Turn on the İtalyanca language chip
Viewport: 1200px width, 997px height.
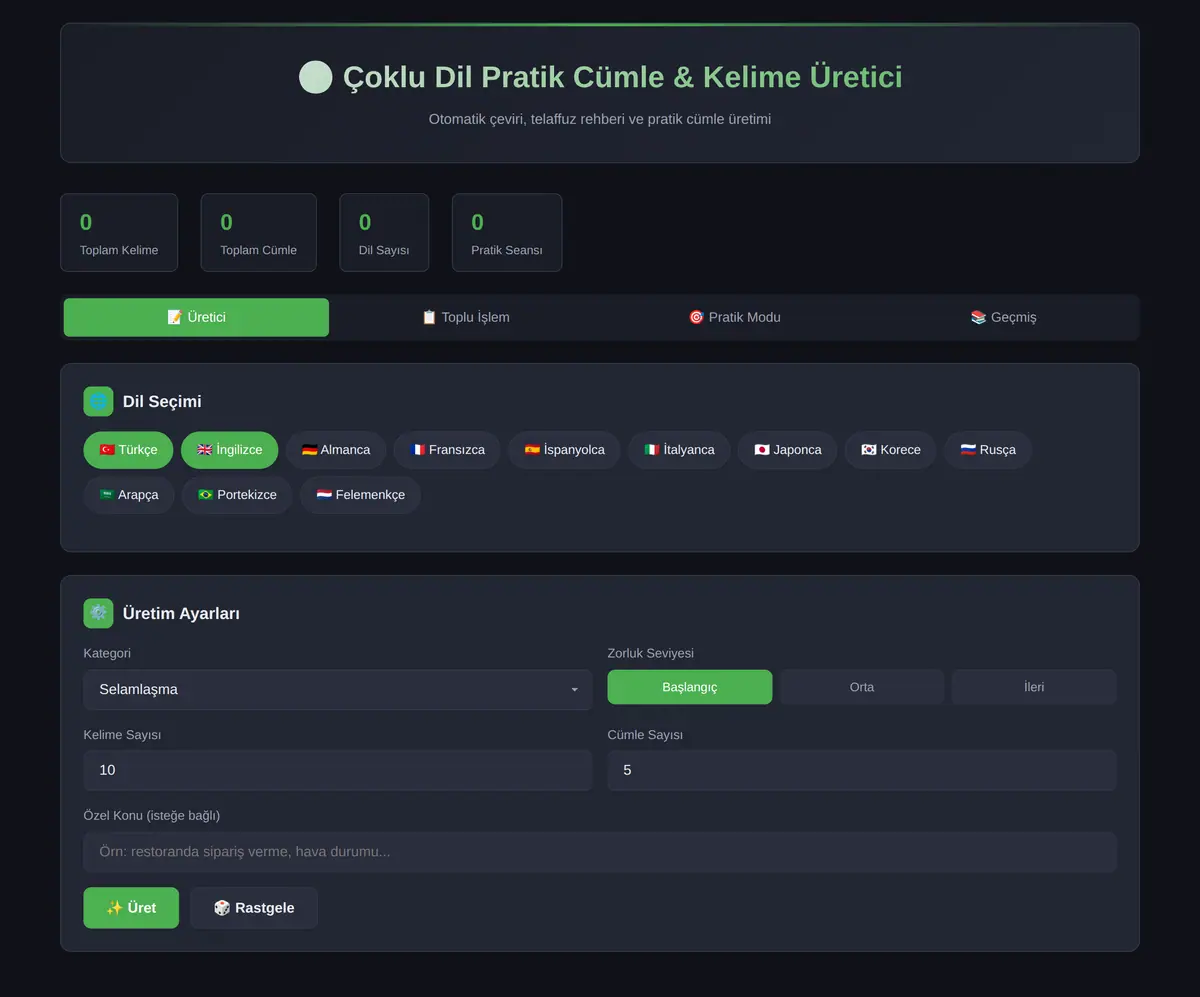(x=679, y=450)
